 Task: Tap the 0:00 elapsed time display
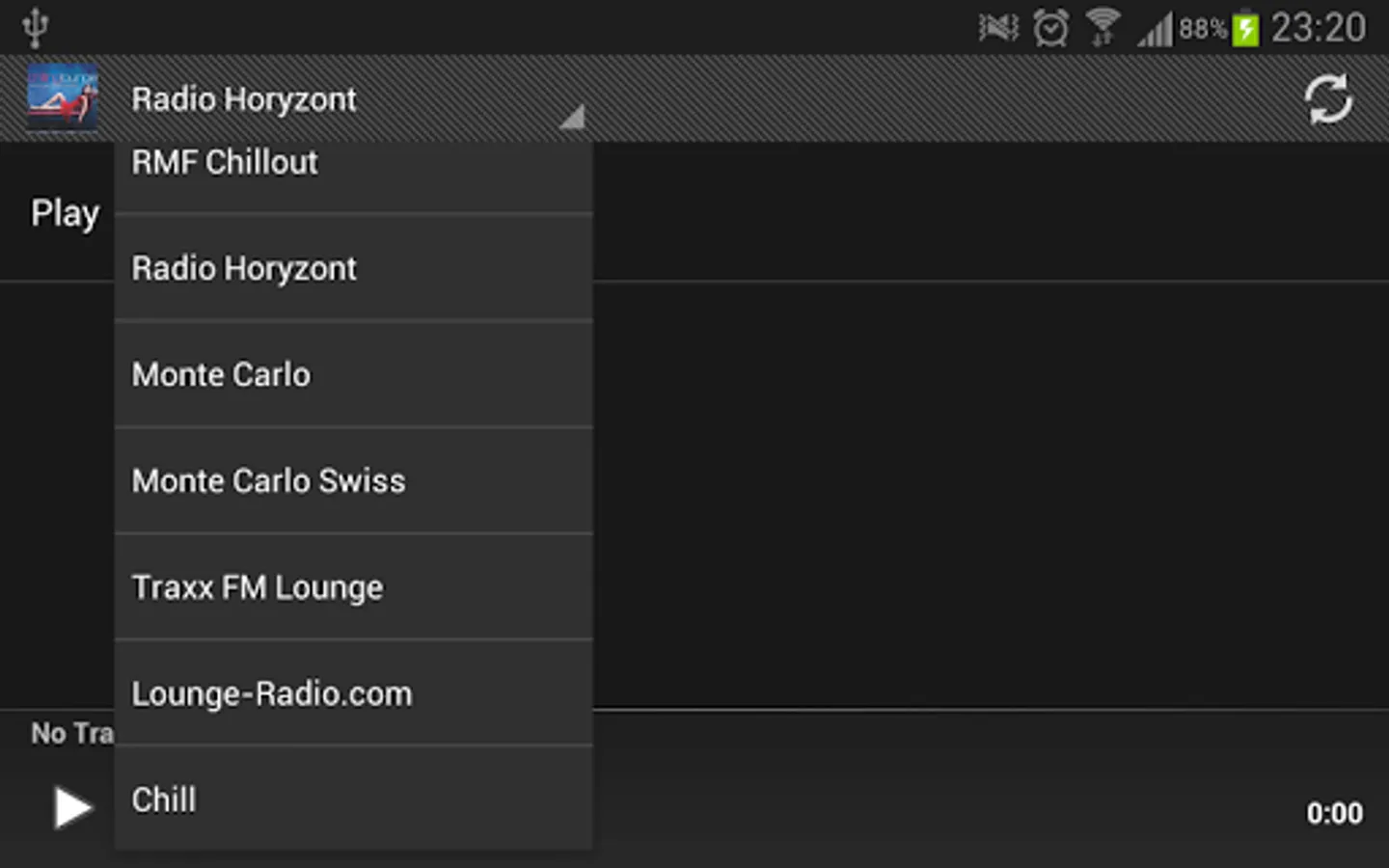[1334, 813]
